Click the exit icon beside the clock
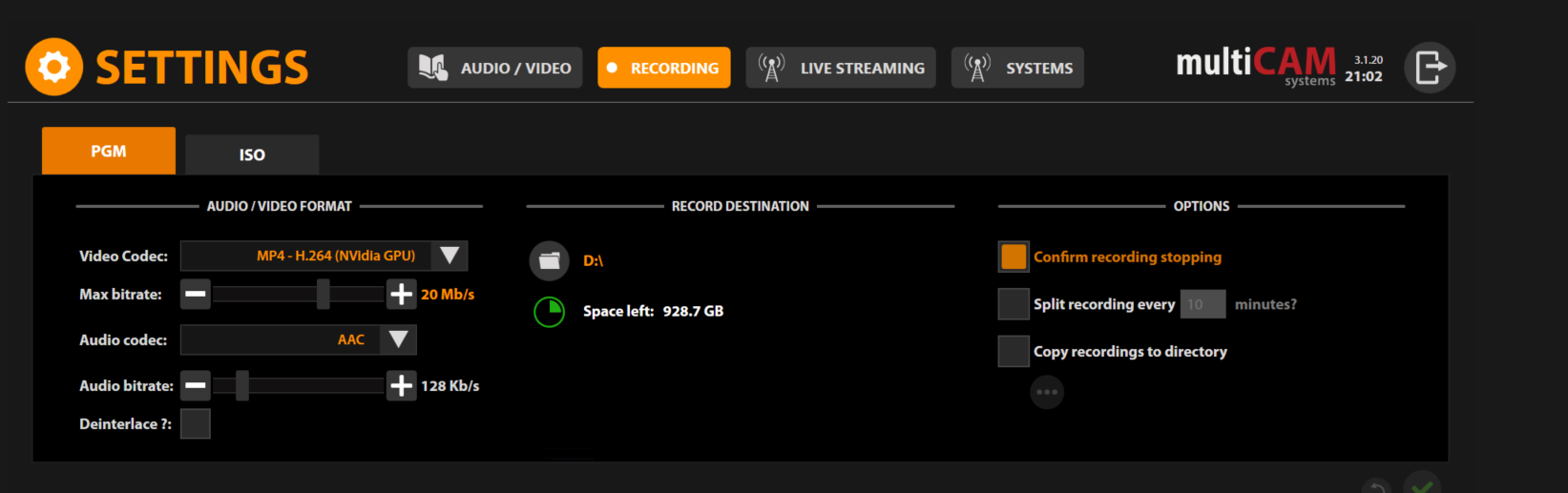The width and height of the screenshot is (1568, 493). coord(1429,67)
